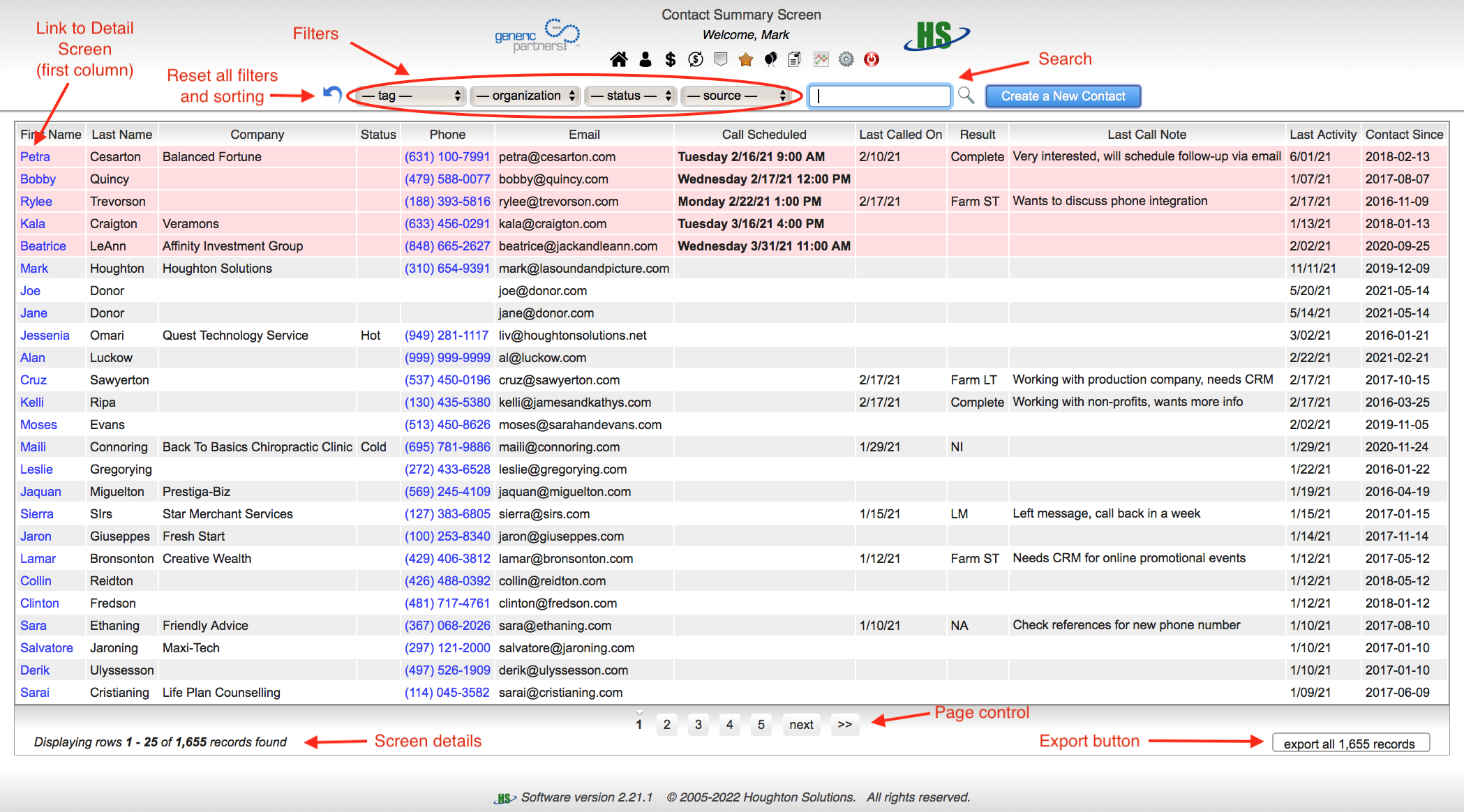Viewport: 1464px width, 812px height.
Task: Open the tag filter dropdown
Action: click(x=410, y=96)
